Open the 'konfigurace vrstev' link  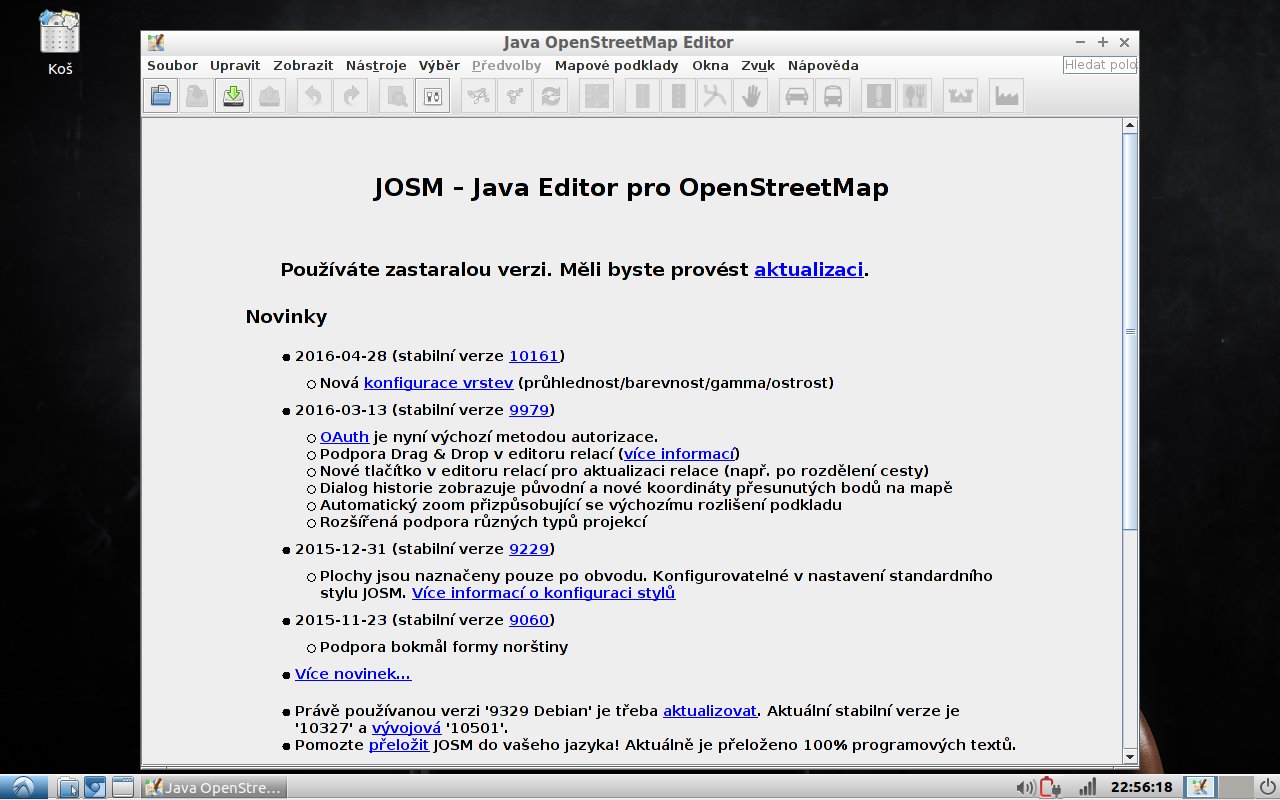click(x=438, y=382)
